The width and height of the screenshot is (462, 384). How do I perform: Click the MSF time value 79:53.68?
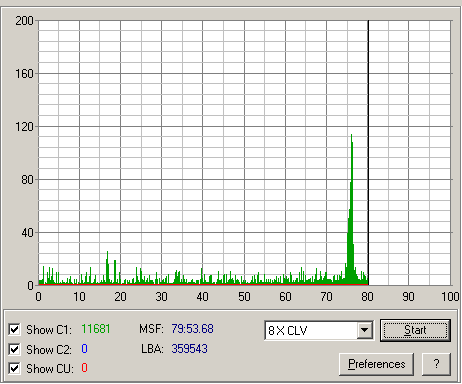point(192,329)
